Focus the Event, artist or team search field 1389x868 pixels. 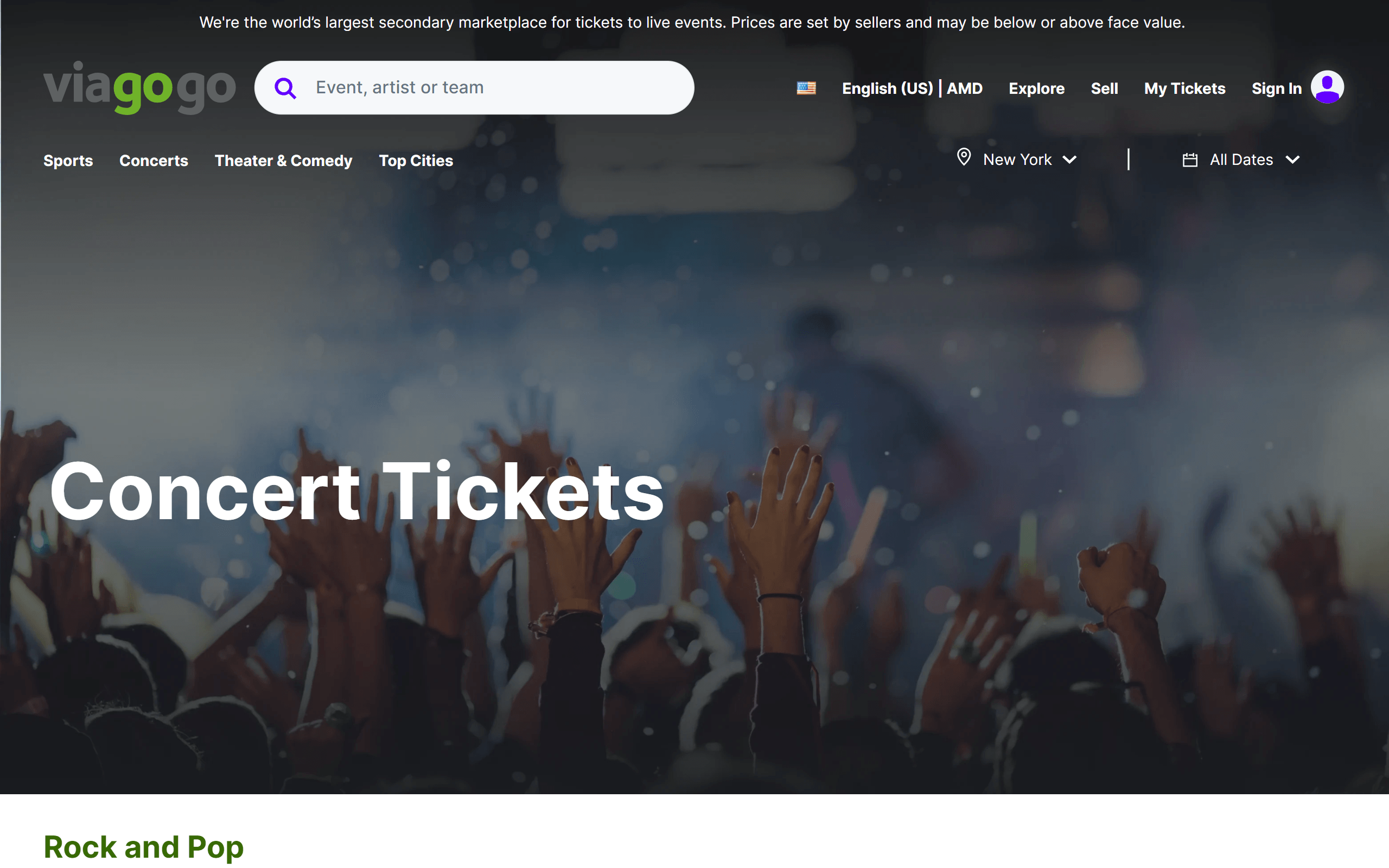tap(494, 88)
